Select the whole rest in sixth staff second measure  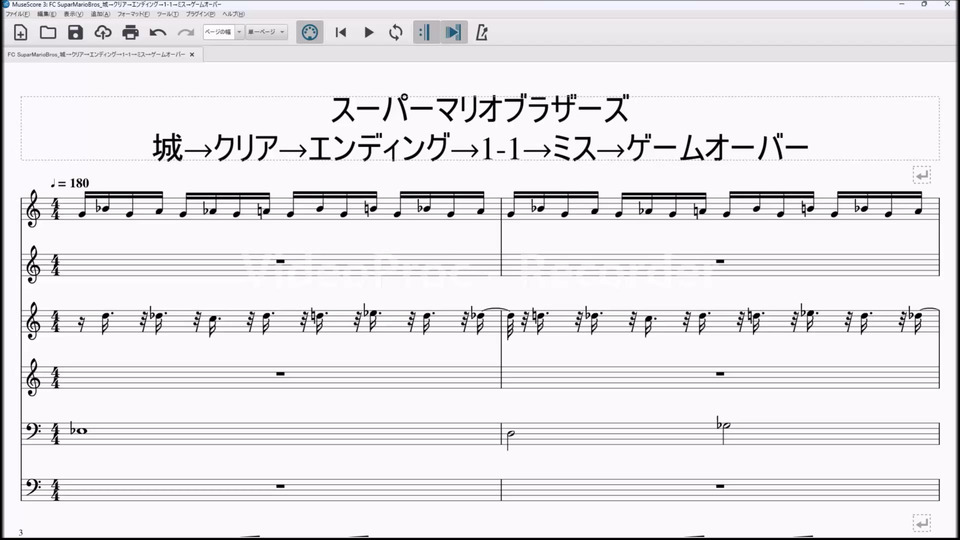(x=720, y=487)
